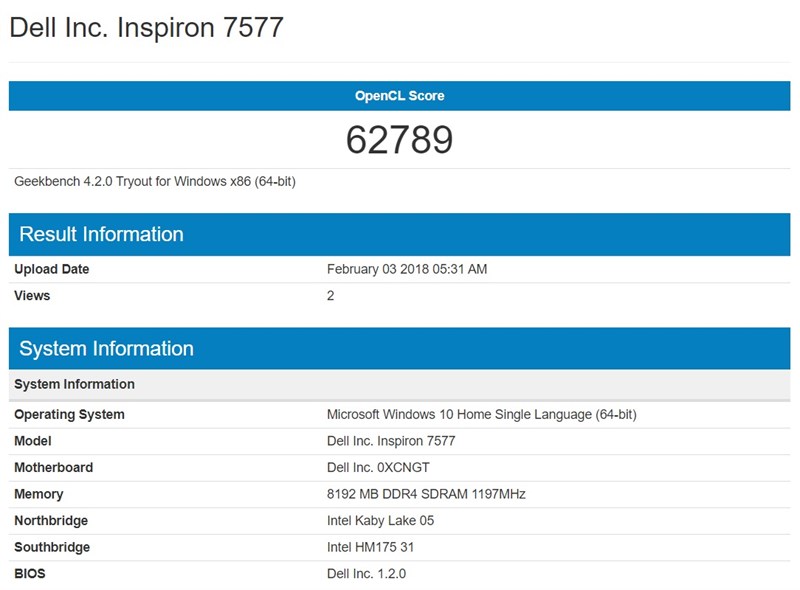Screen dimensions: 800x590
Task: Click the BIOS version Dell Inc. 1.2.0
Action: point(365,574)
